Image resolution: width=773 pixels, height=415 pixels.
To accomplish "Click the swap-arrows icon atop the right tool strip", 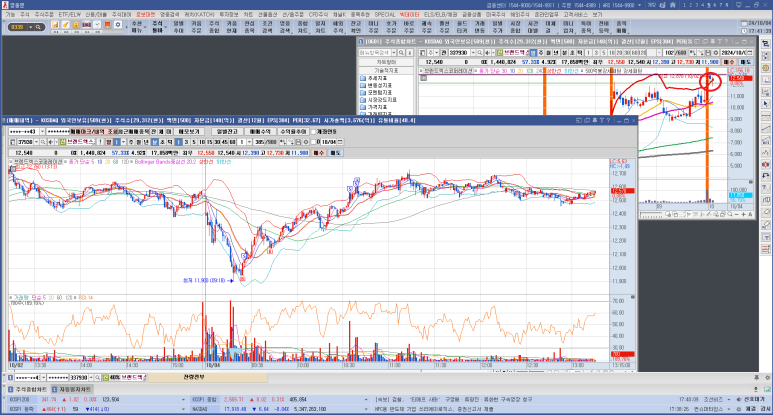I will pos(765,44).
